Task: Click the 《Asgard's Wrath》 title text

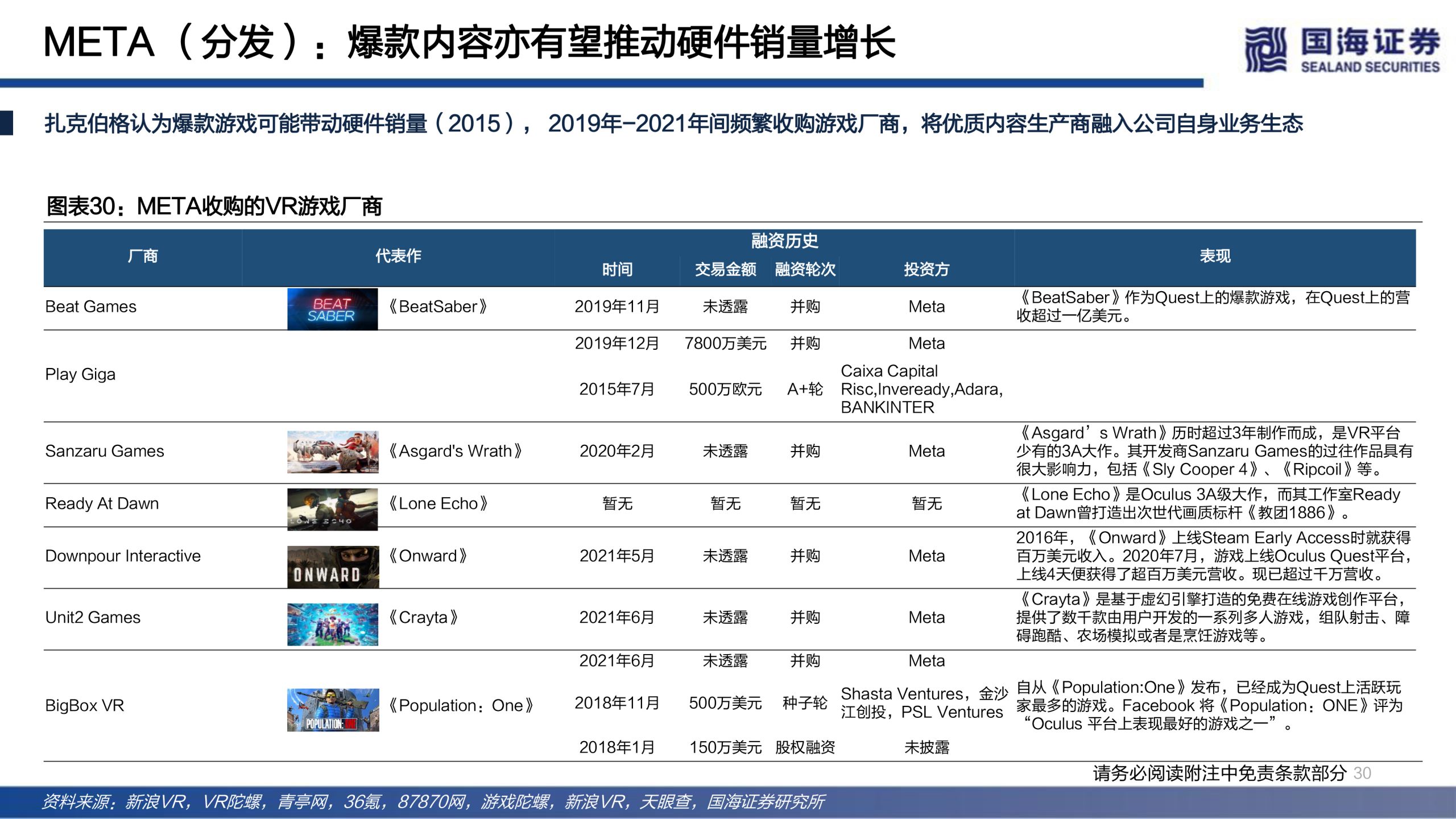Action: coord(455,451)
